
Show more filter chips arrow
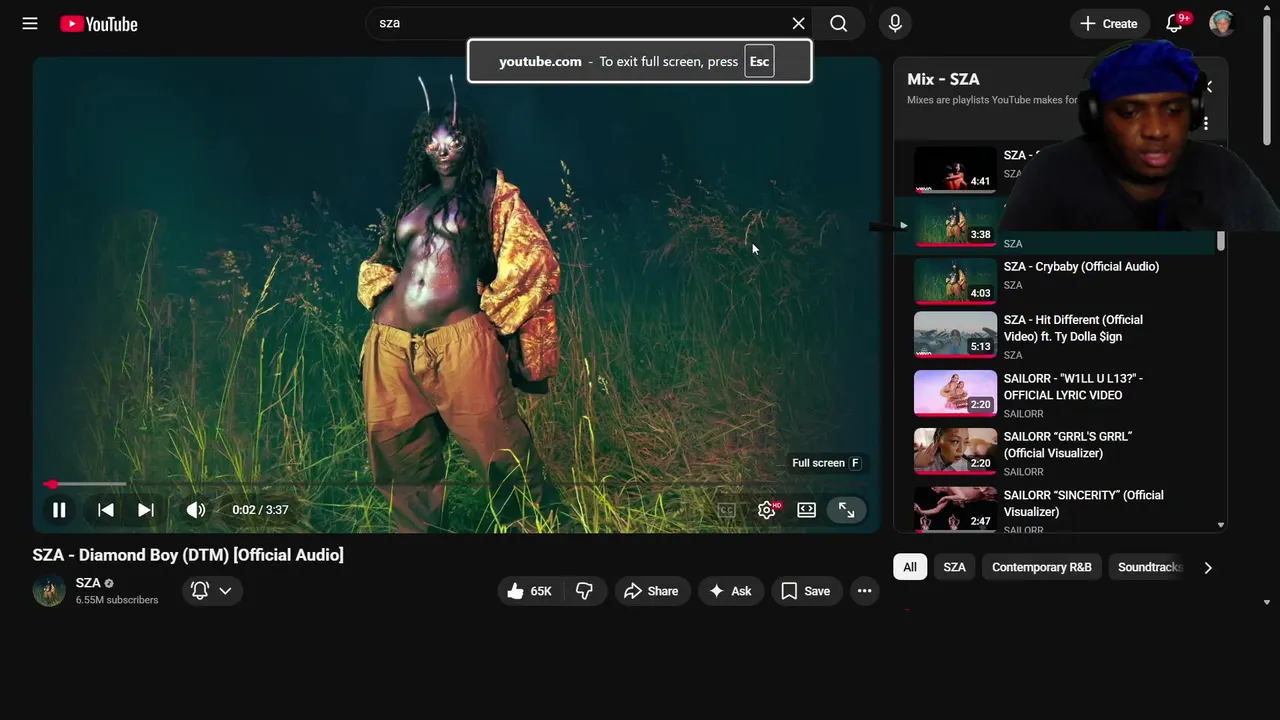click(1208, 567)
